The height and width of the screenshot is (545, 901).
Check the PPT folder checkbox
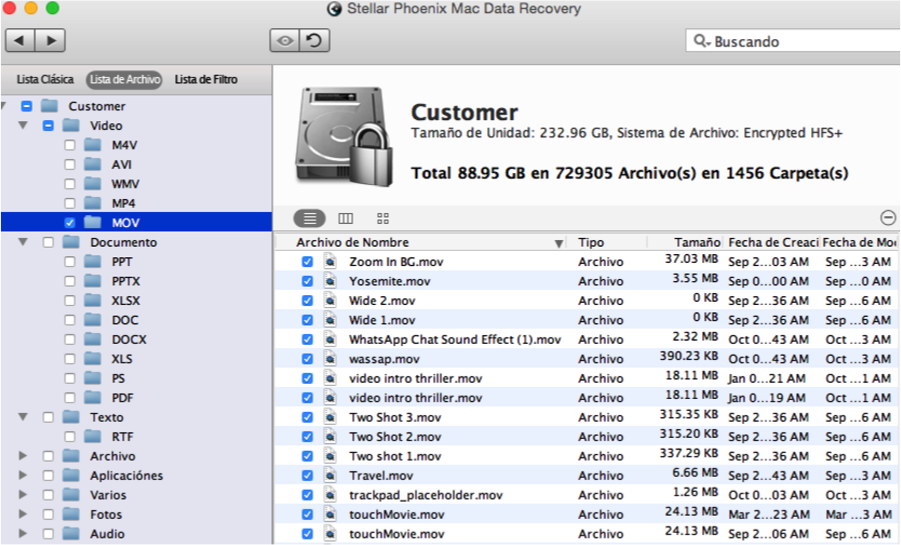coord(70,262)
